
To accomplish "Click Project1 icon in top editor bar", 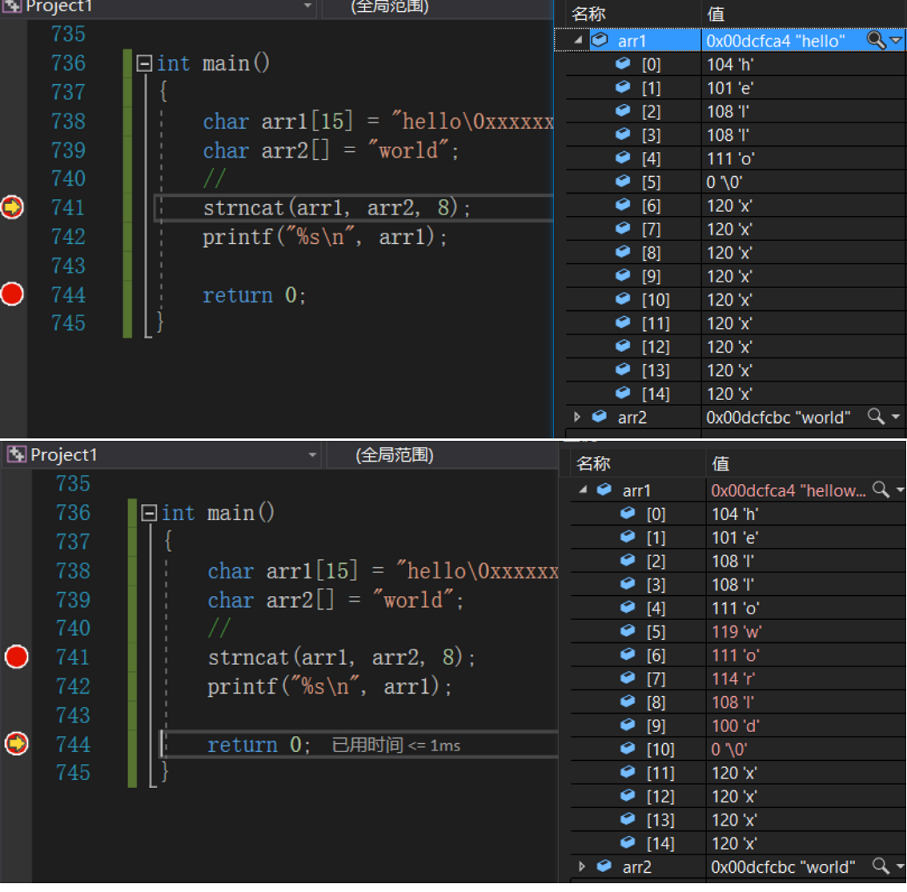I will pyautogui.click(x=12, y=6).
